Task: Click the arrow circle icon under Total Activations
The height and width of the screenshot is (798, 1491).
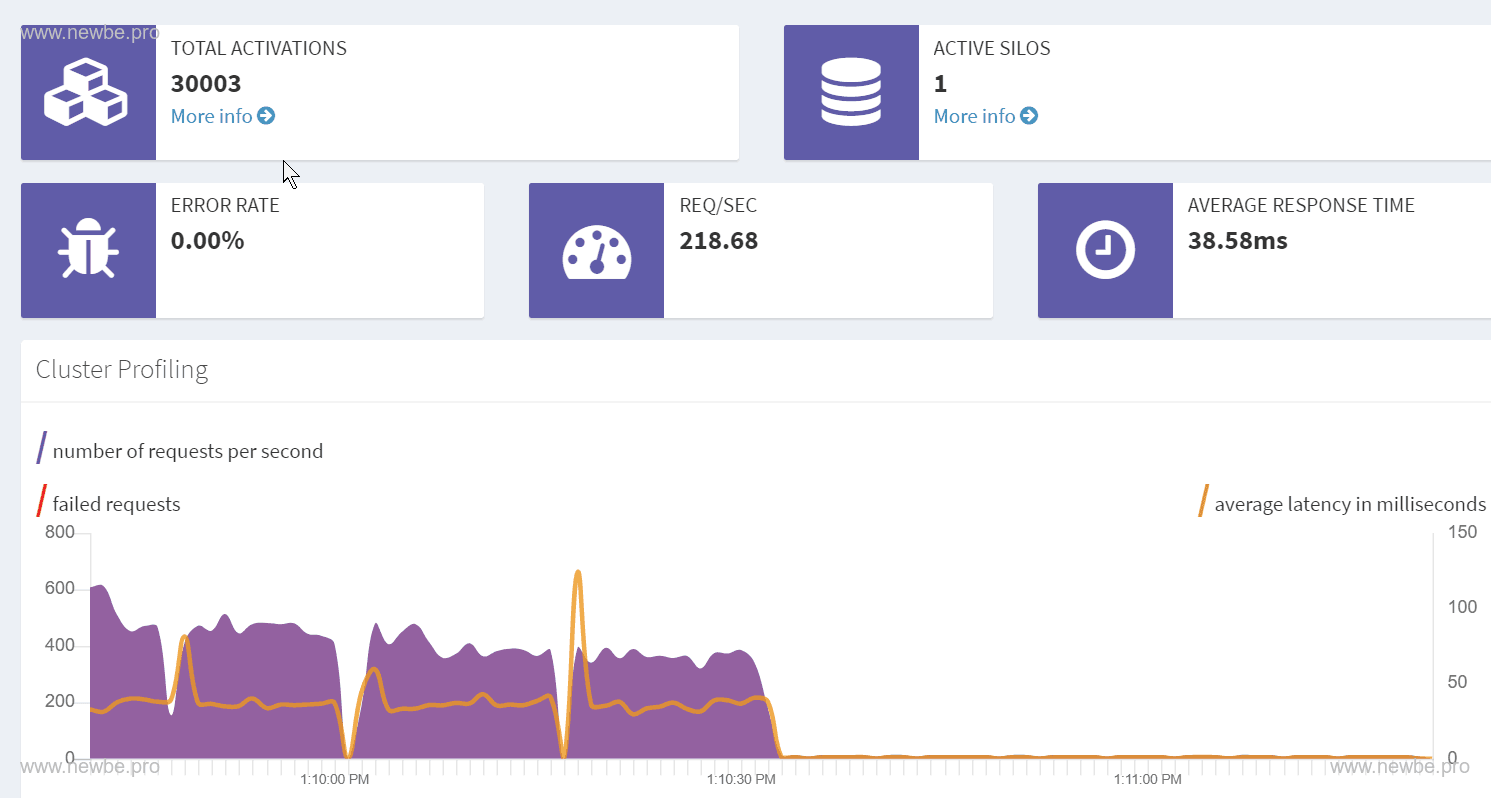Action: pyautogui.click(x=266, y=116)
